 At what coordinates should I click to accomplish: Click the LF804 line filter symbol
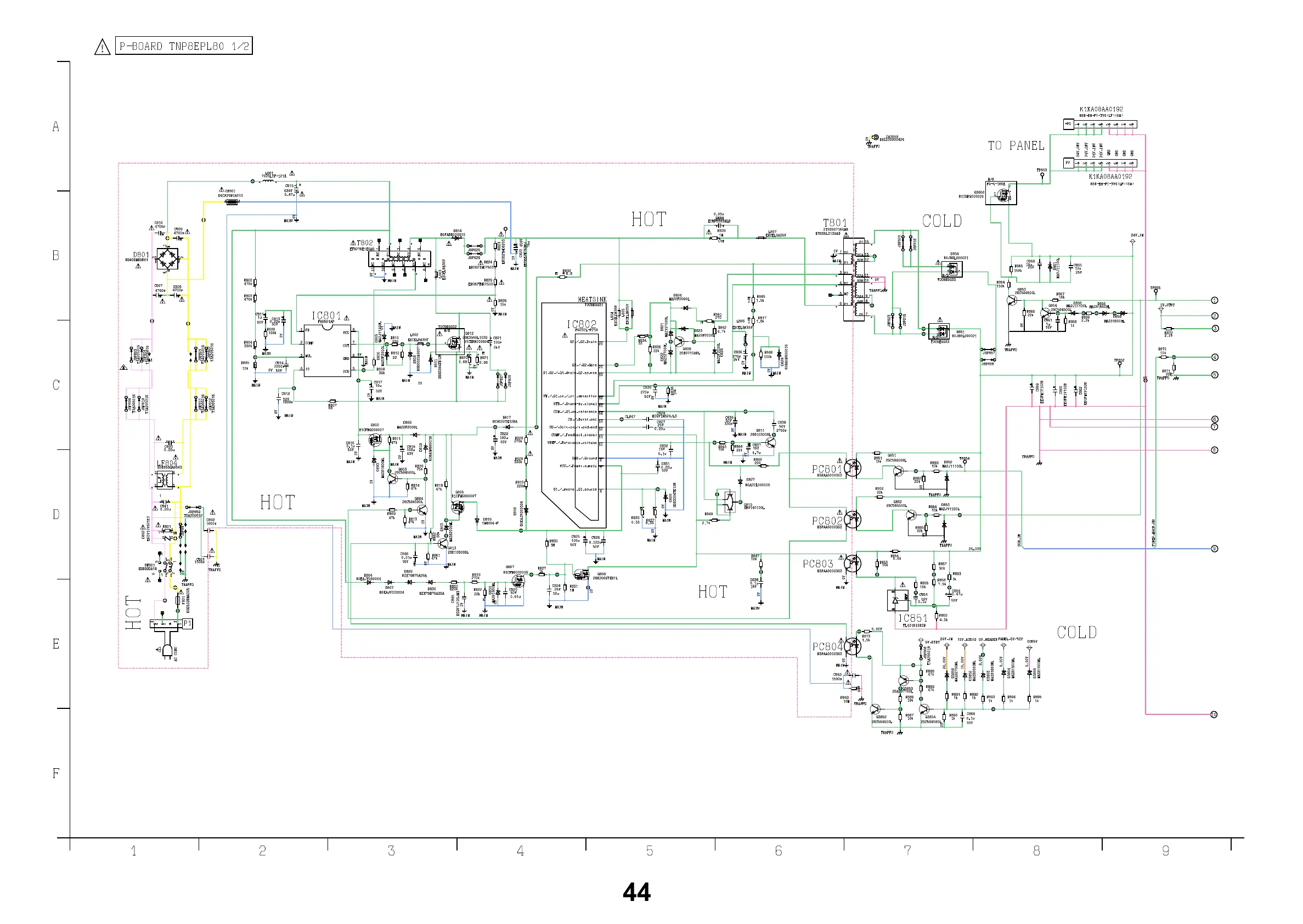(x=166, y=480)
